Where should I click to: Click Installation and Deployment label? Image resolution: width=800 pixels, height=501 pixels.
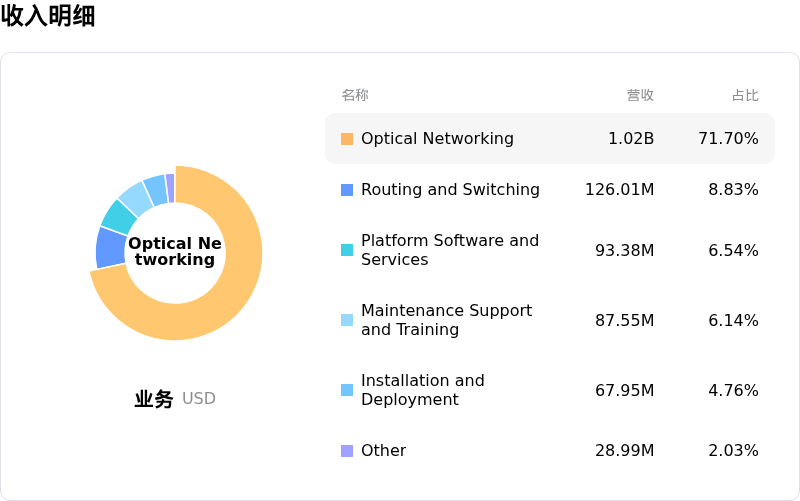click(422, 390)
